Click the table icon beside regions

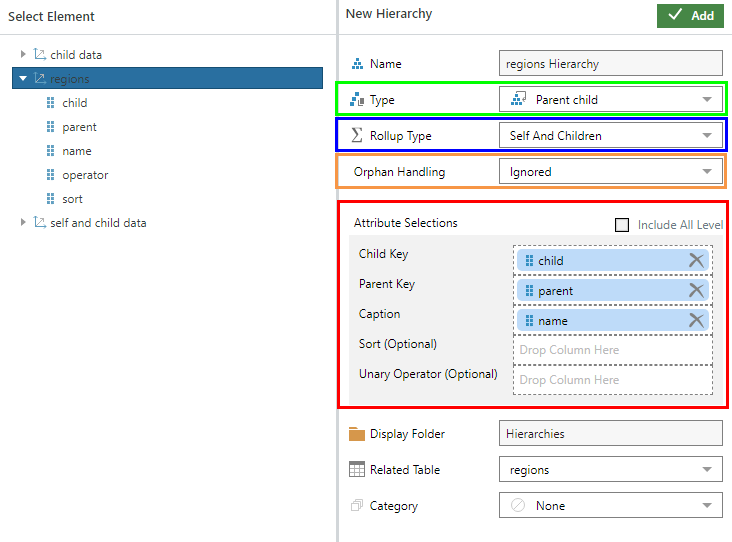[39, 79]
